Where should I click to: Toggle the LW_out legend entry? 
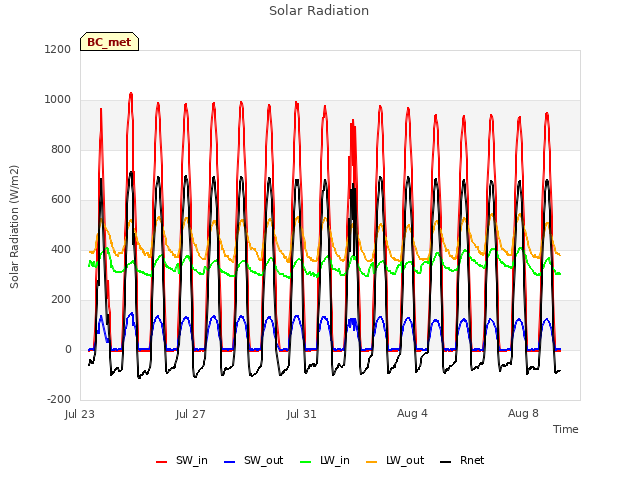[x=395, y=461]
